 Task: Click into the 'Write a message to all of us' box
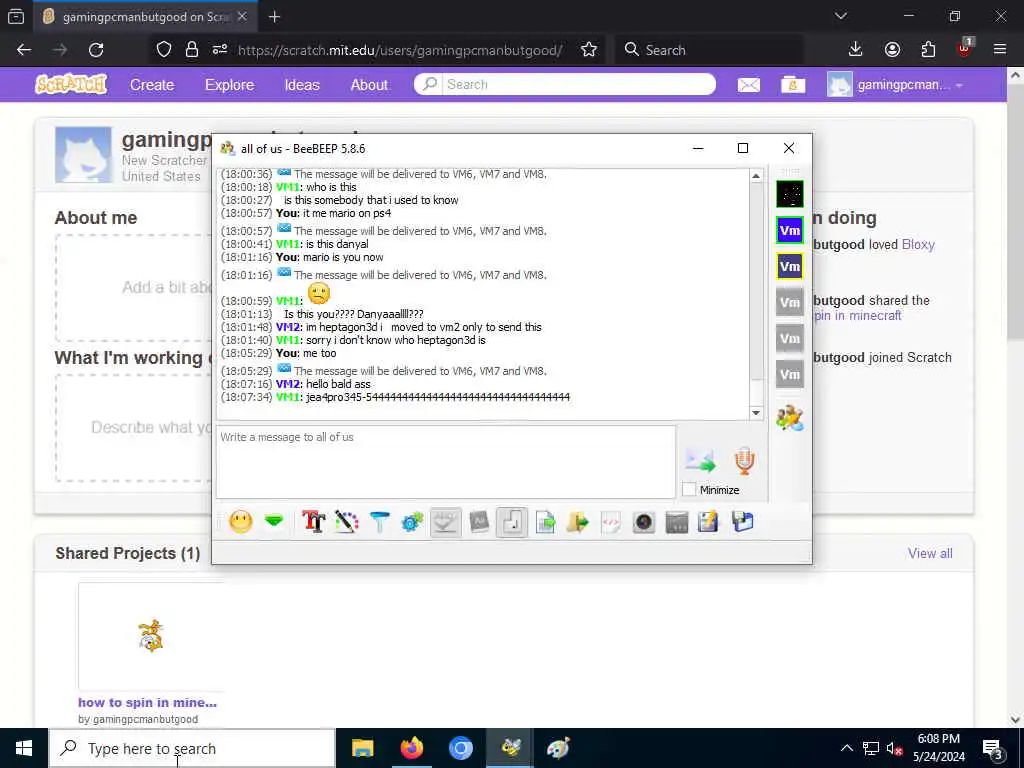pos(446,462)
